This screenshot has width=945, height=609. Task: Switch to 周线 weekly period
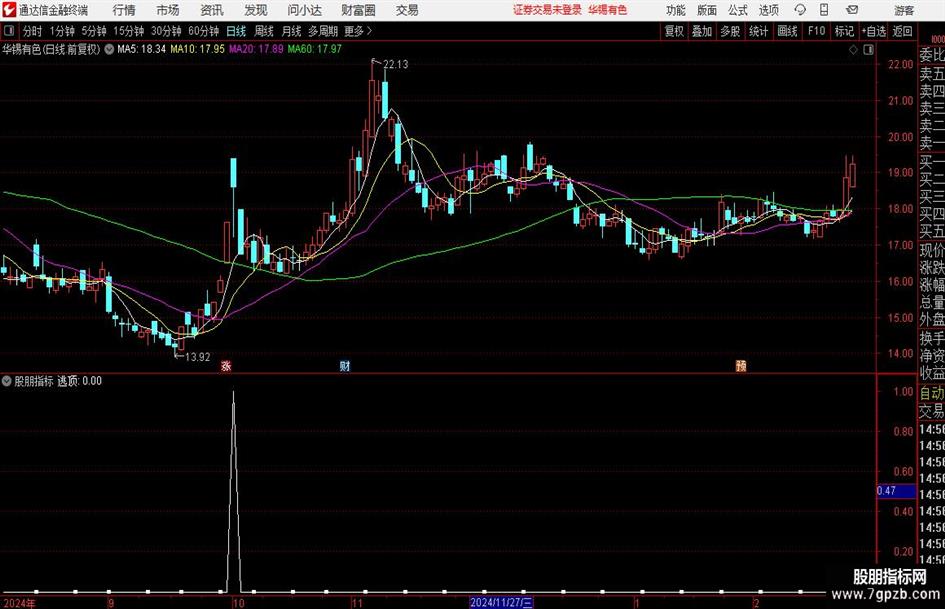click(264, 31)
